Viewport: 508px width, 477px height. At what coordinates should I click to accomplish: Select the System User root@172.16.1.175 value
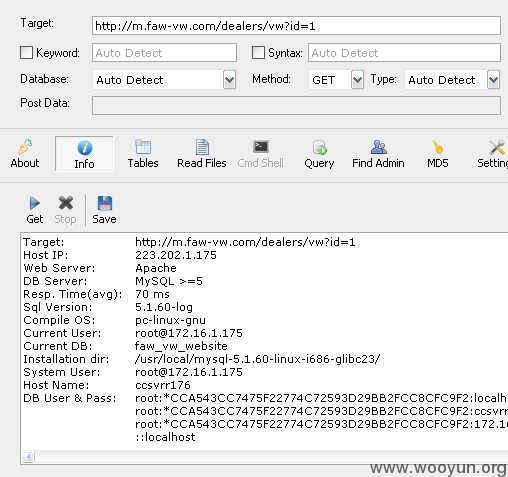pos(189,372)
